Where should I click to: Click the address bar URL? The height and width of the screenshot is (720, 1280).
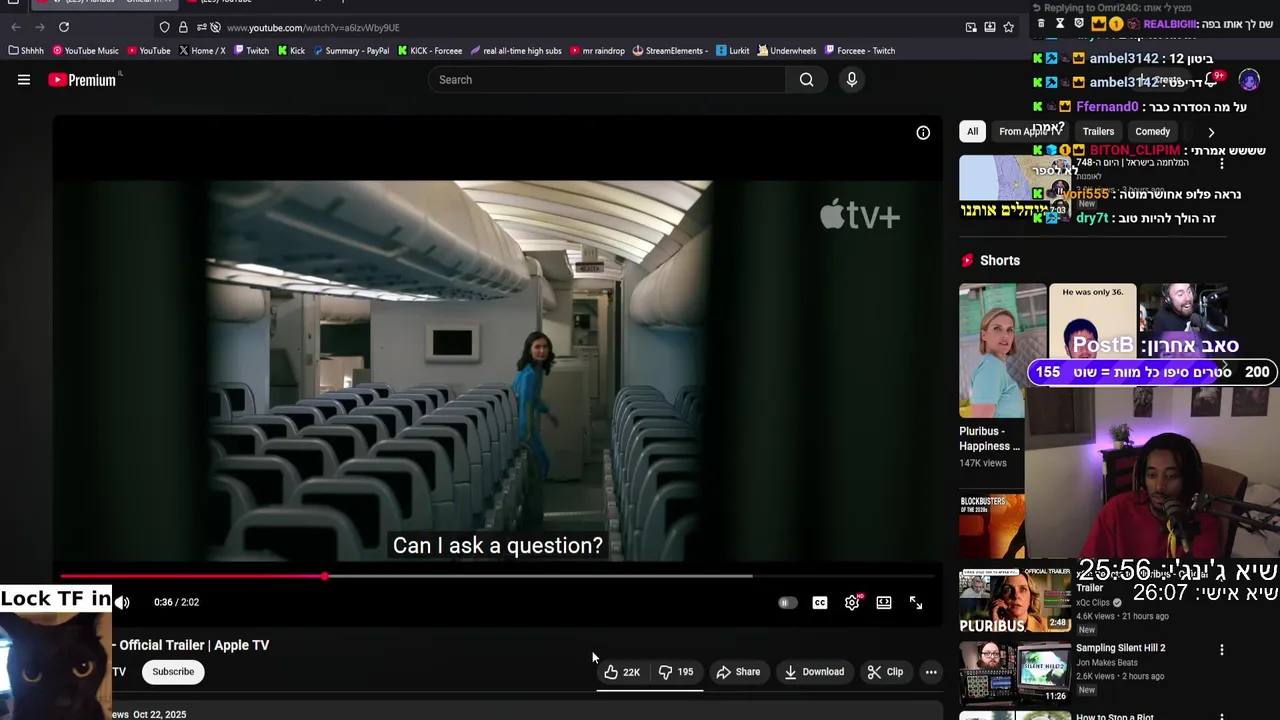coord(312,28)
